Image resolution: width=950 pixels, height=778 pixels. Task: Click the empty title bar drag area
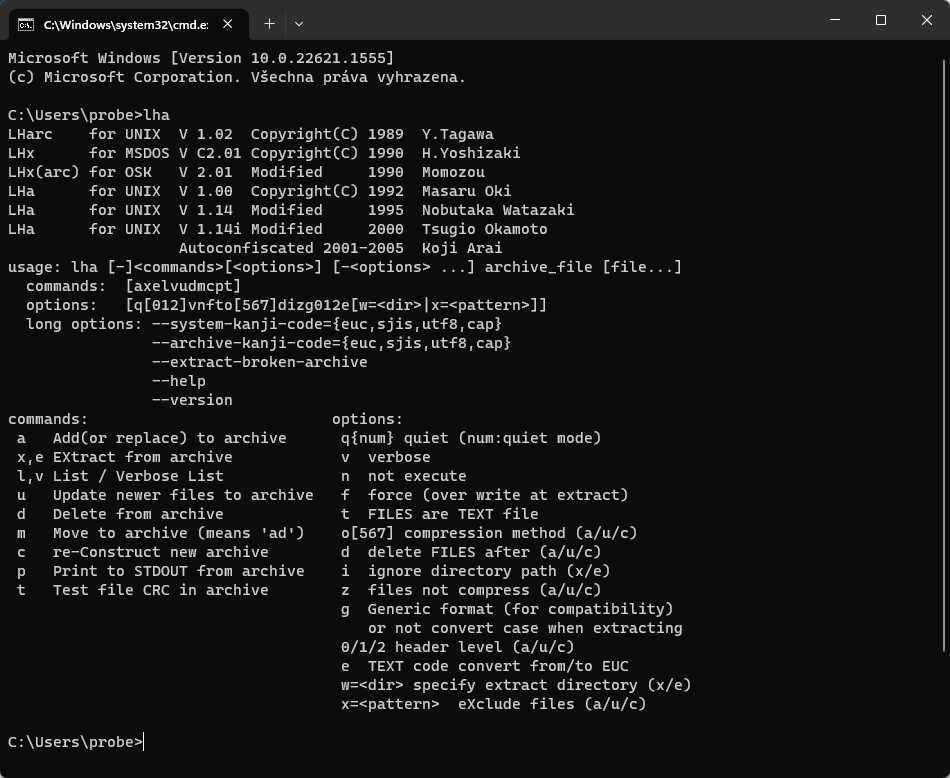(x=560, y=20)
